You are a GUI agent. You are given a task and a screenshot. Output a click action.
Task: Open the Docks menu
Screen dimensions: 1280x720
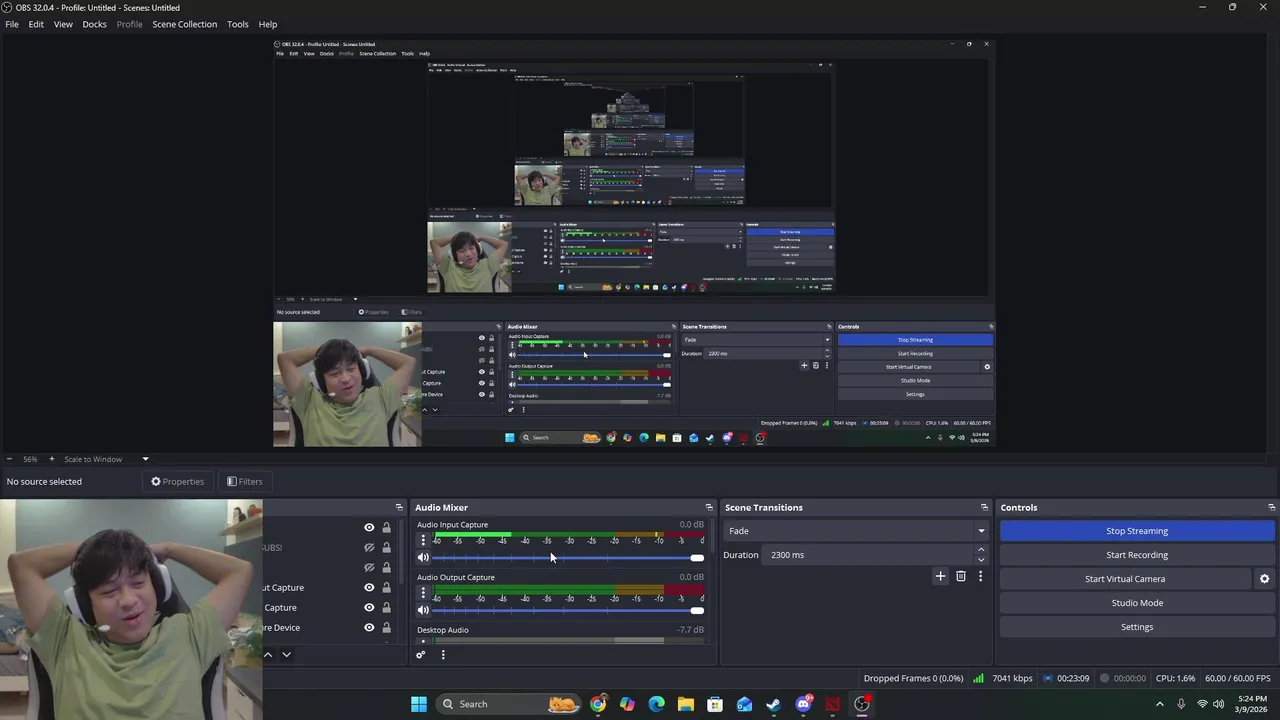tap(94, 24)
